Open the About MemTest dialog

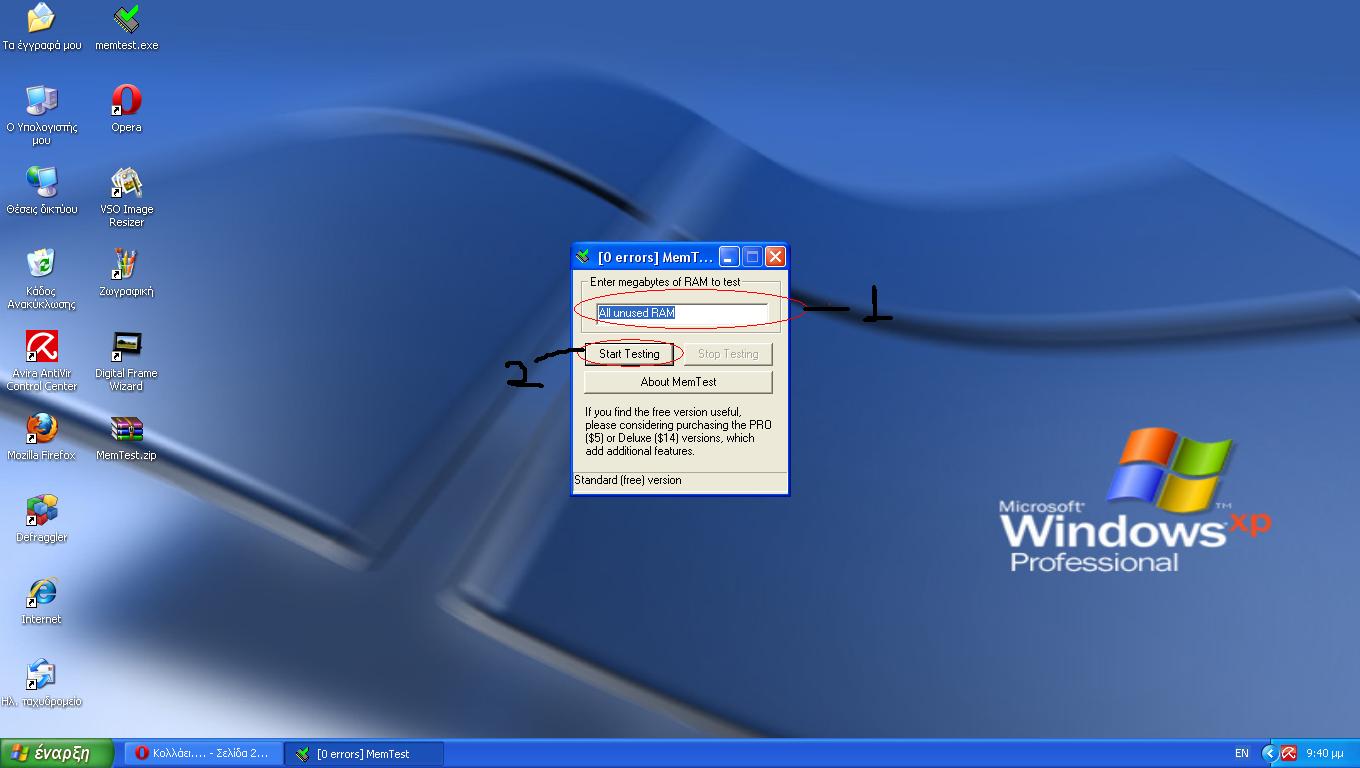[x=678, y=382]
